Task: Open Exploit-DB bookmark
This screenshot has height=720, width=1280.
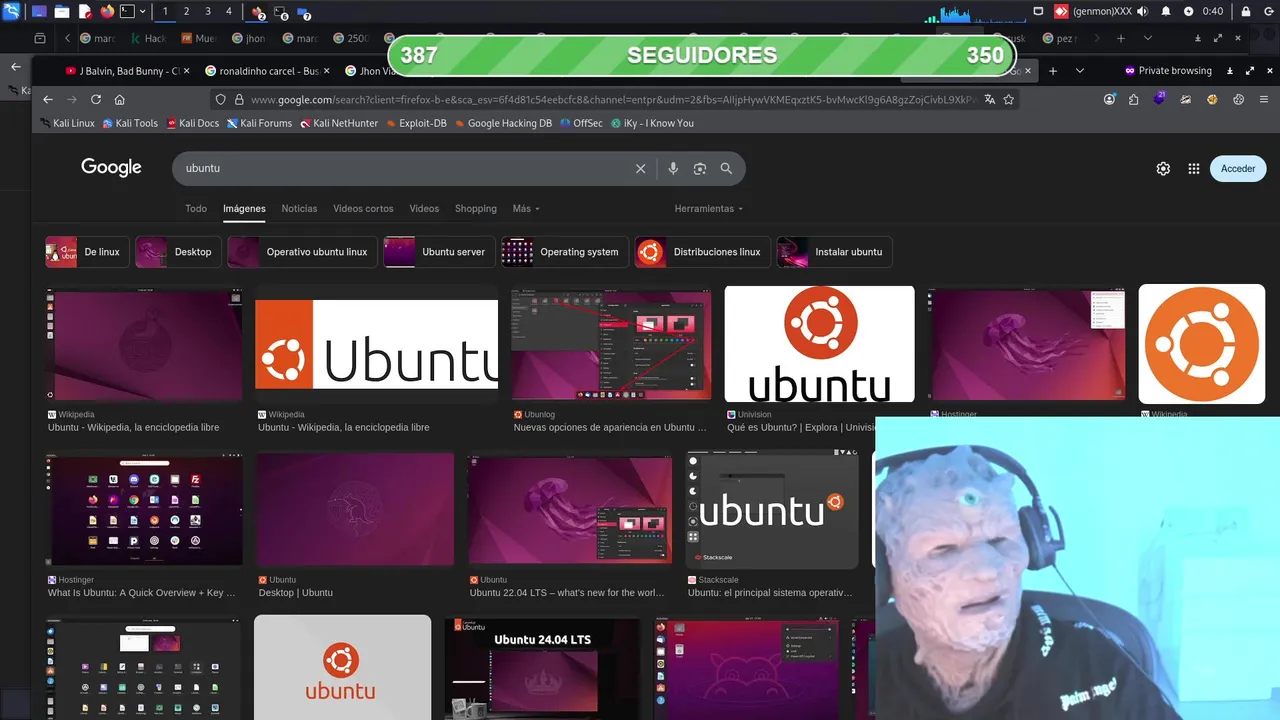Action: [415, 123]
